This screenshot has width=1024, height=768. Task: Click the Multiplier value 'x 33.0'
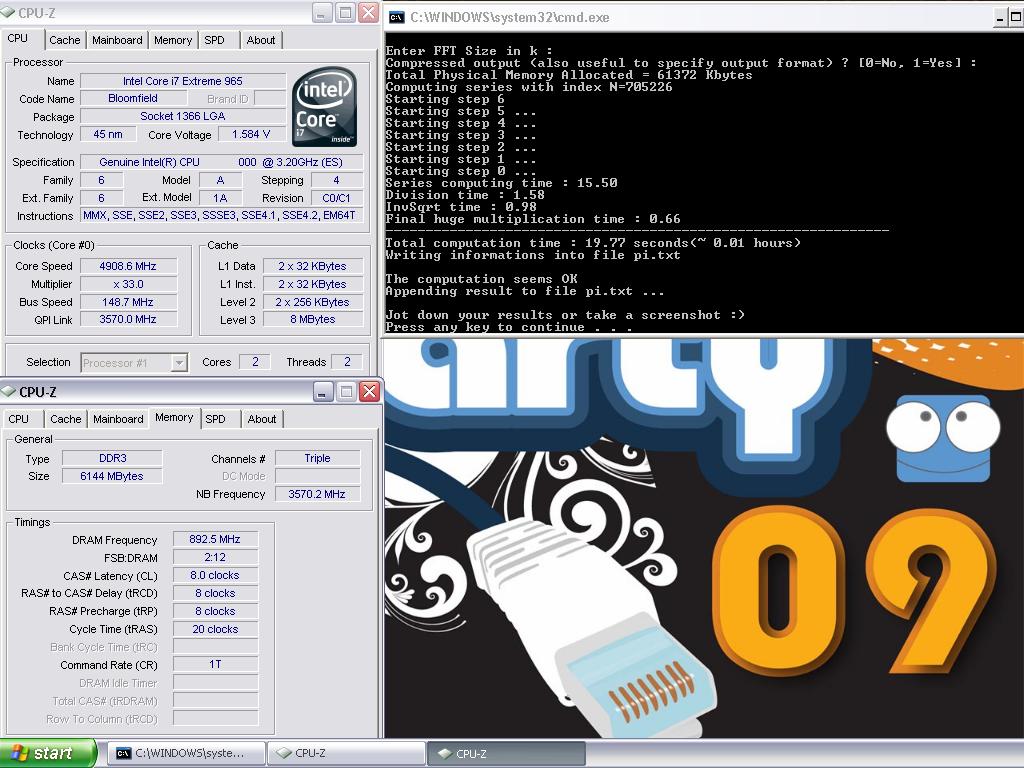coord(128,284)
